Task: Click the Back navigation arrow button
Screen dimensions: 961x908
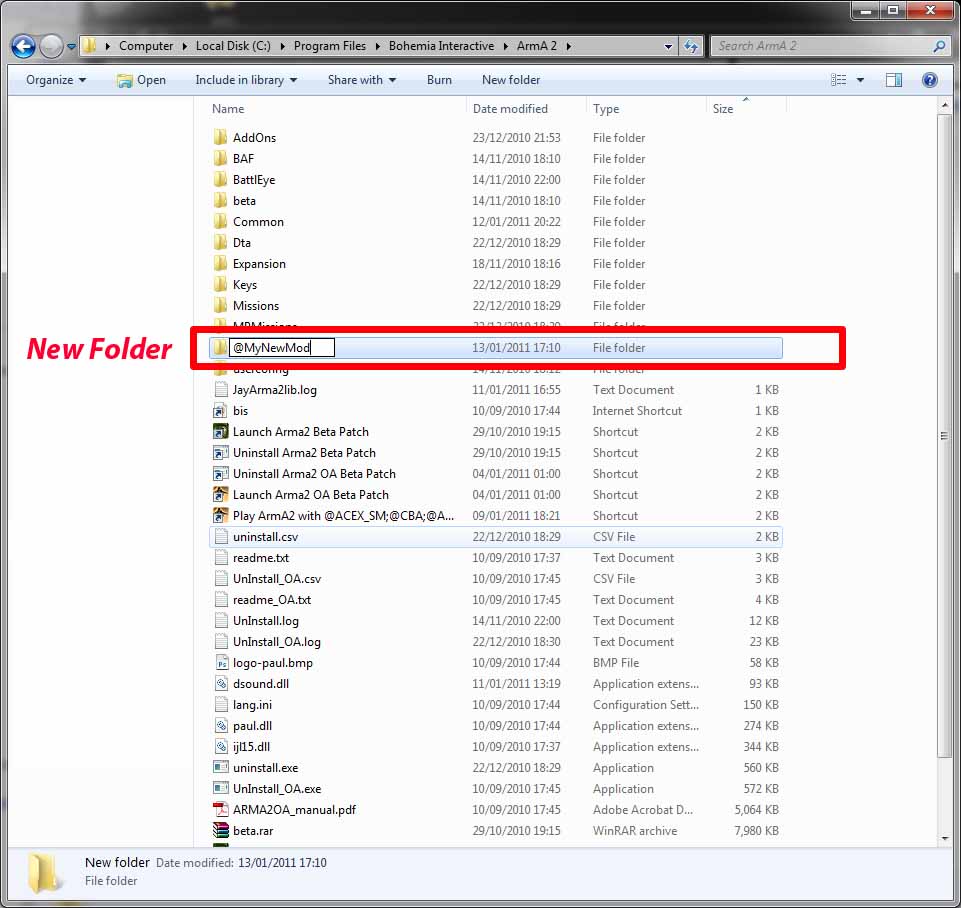Action: coord(23,46)
